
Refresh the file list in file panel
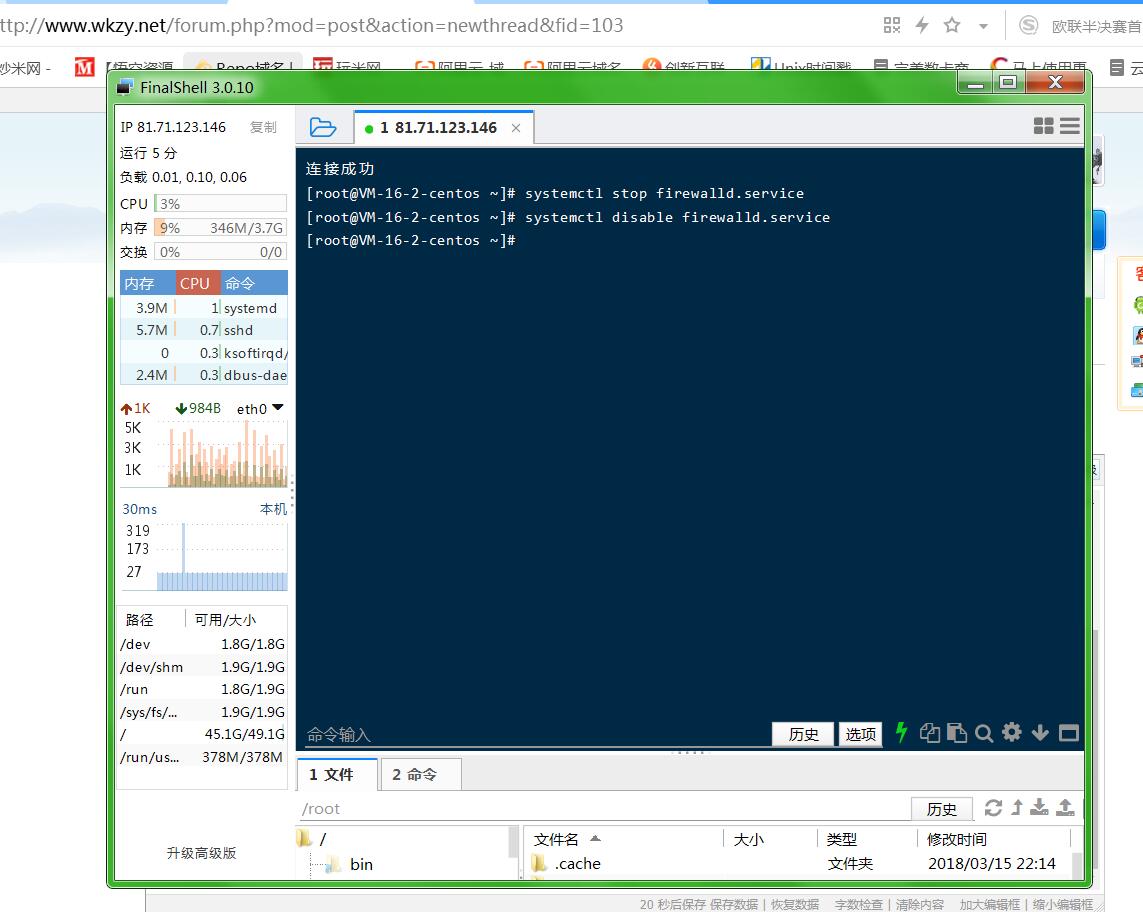pos(993,808)
